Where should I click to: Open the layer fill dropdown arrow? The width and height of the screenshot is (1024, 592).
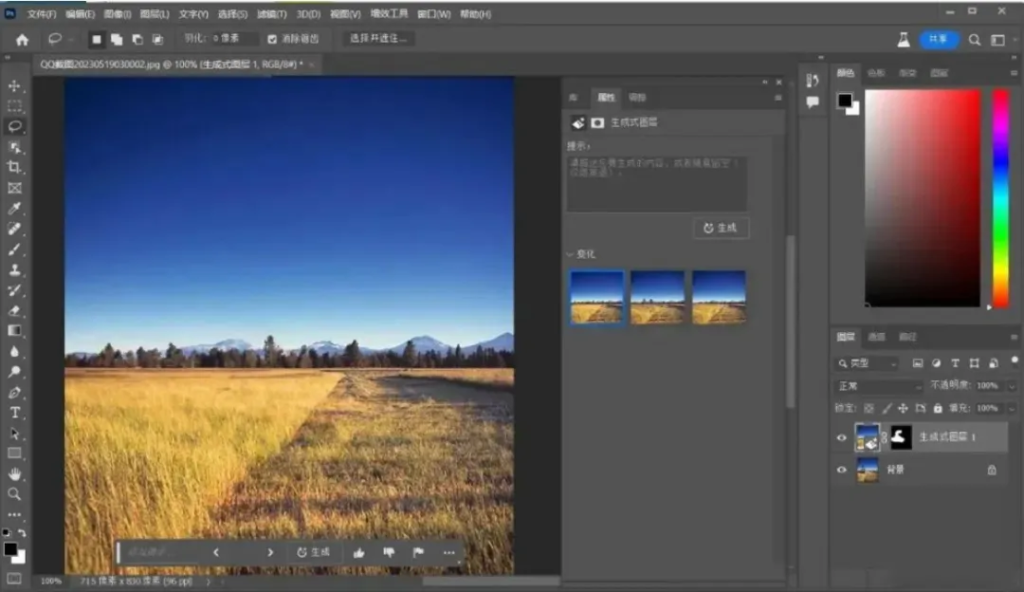(1011, 408)
